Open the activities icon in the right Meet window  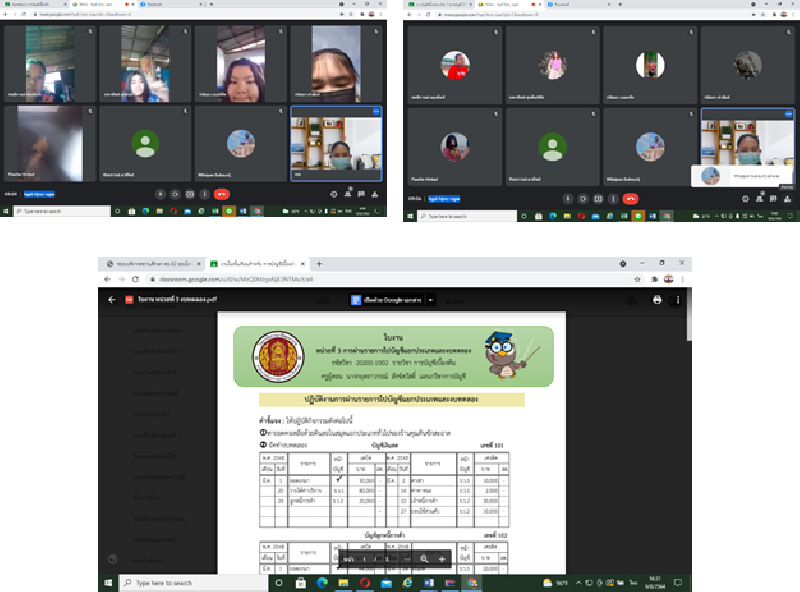tap(788, 198)
